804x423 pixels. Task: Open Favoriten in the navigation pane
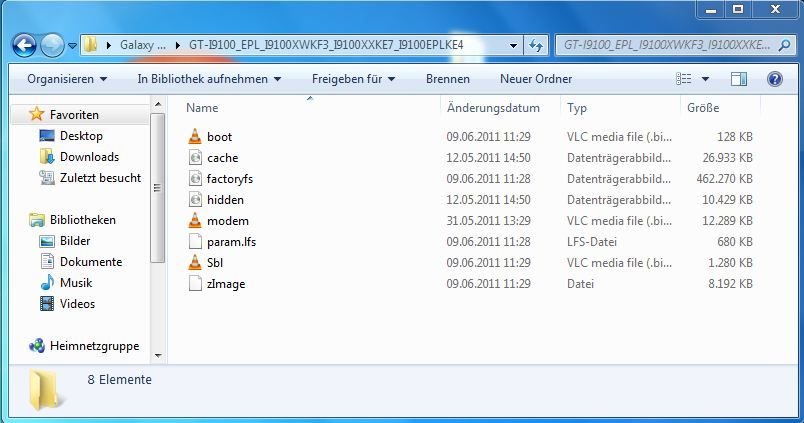pos(74,115)
